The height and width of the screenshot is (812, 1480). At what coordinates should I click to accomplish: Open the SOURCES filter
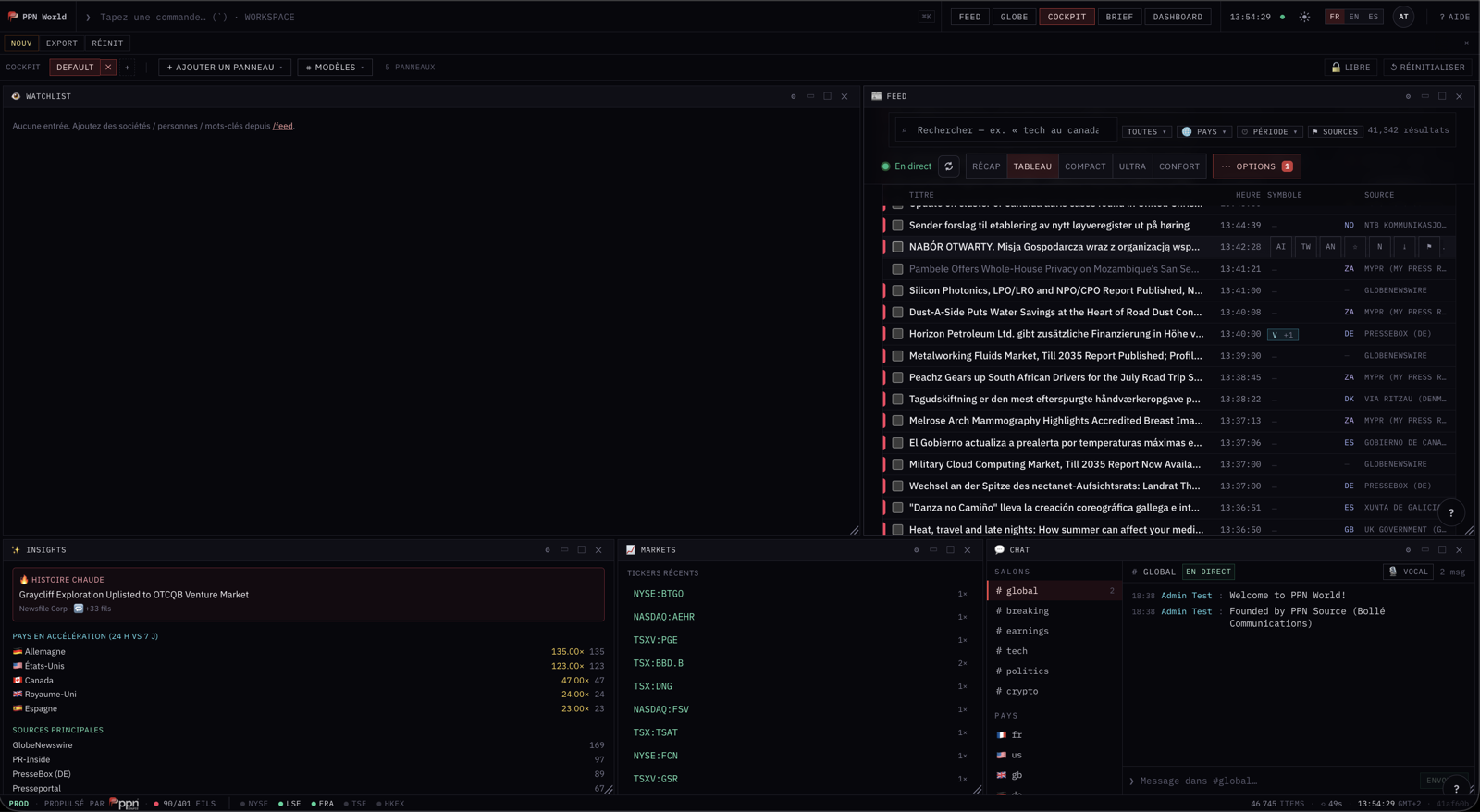[1335, 131]
